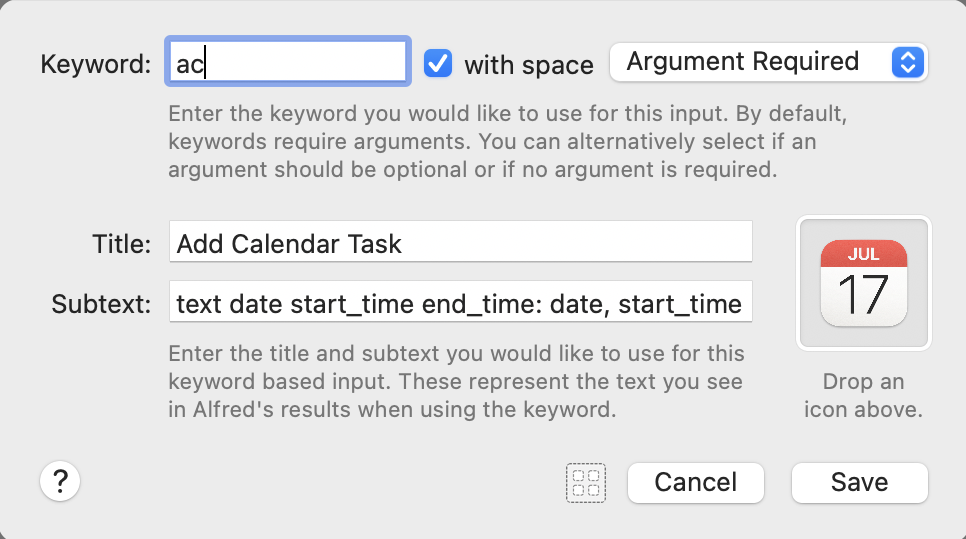This screenshot has height=539, width=966.
Task: Click the Calendar icon in the icon well
Action: coord(863,283)
